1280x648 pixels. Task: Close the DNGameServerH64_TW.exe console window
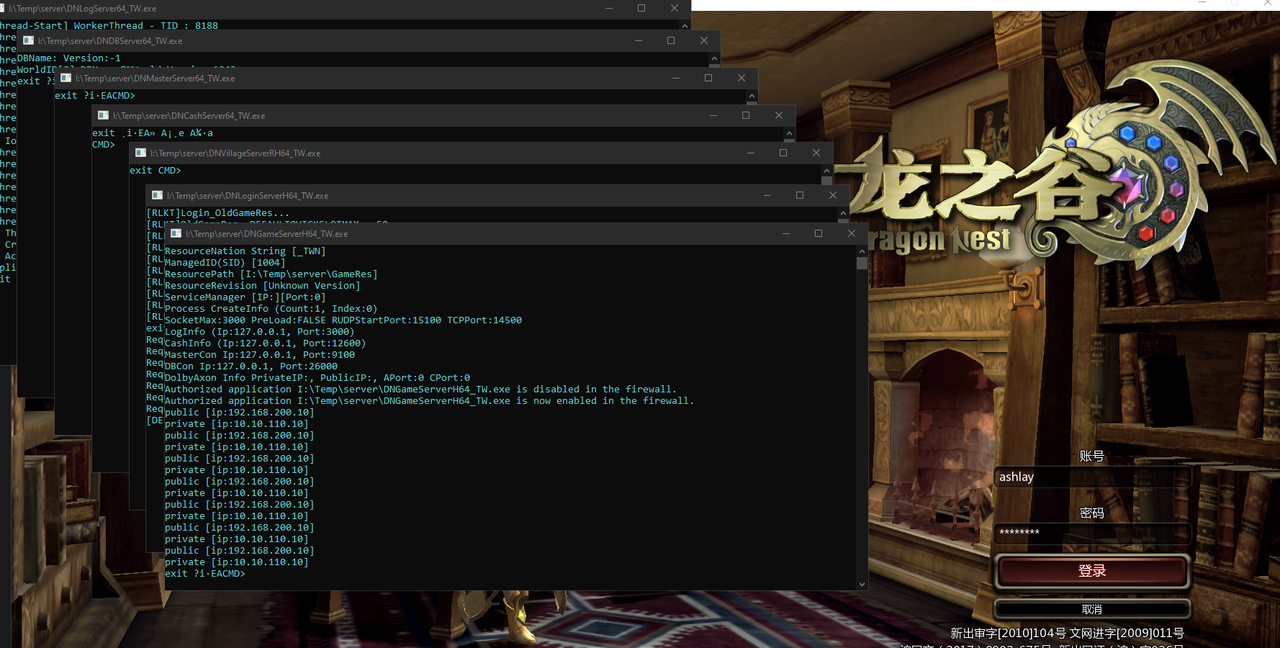(x=852, y=233)
